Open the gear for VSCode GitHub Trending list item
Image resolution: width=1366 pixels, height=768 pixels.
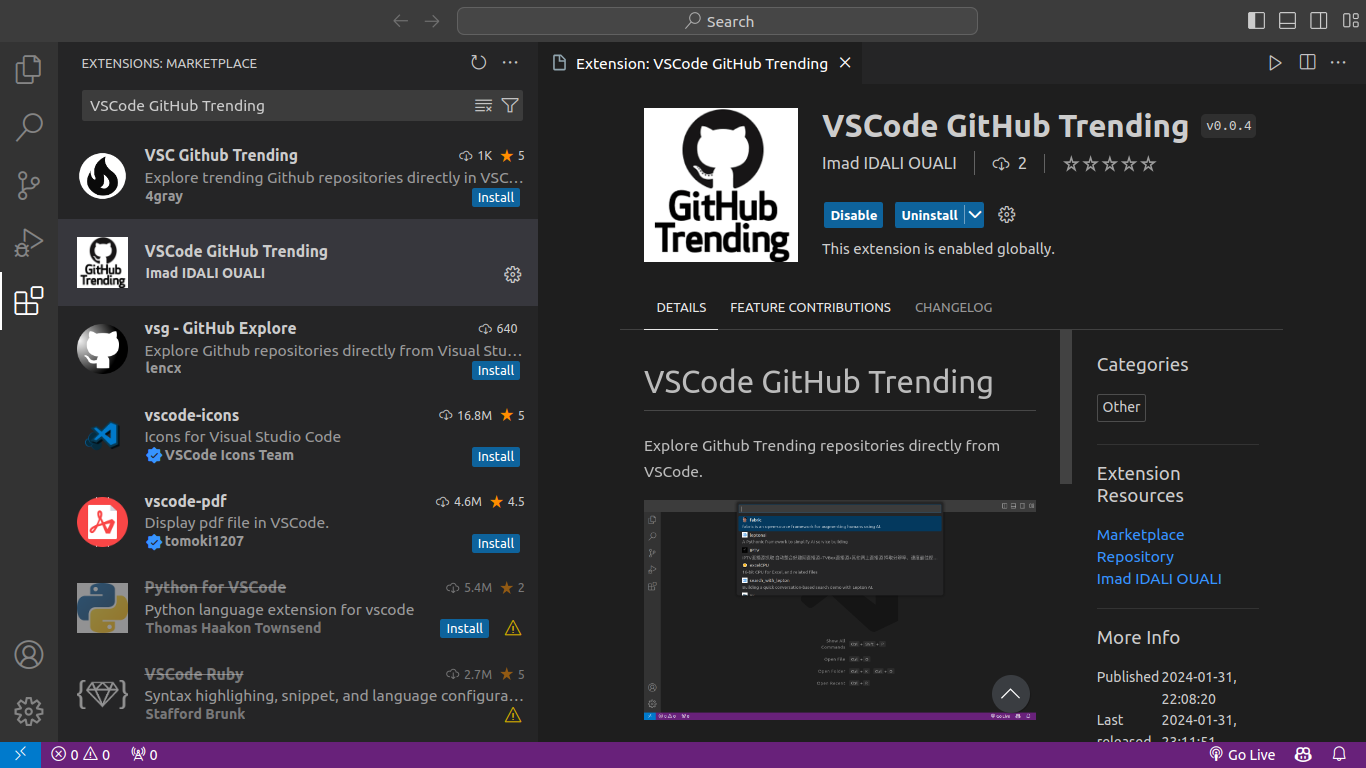513,274
